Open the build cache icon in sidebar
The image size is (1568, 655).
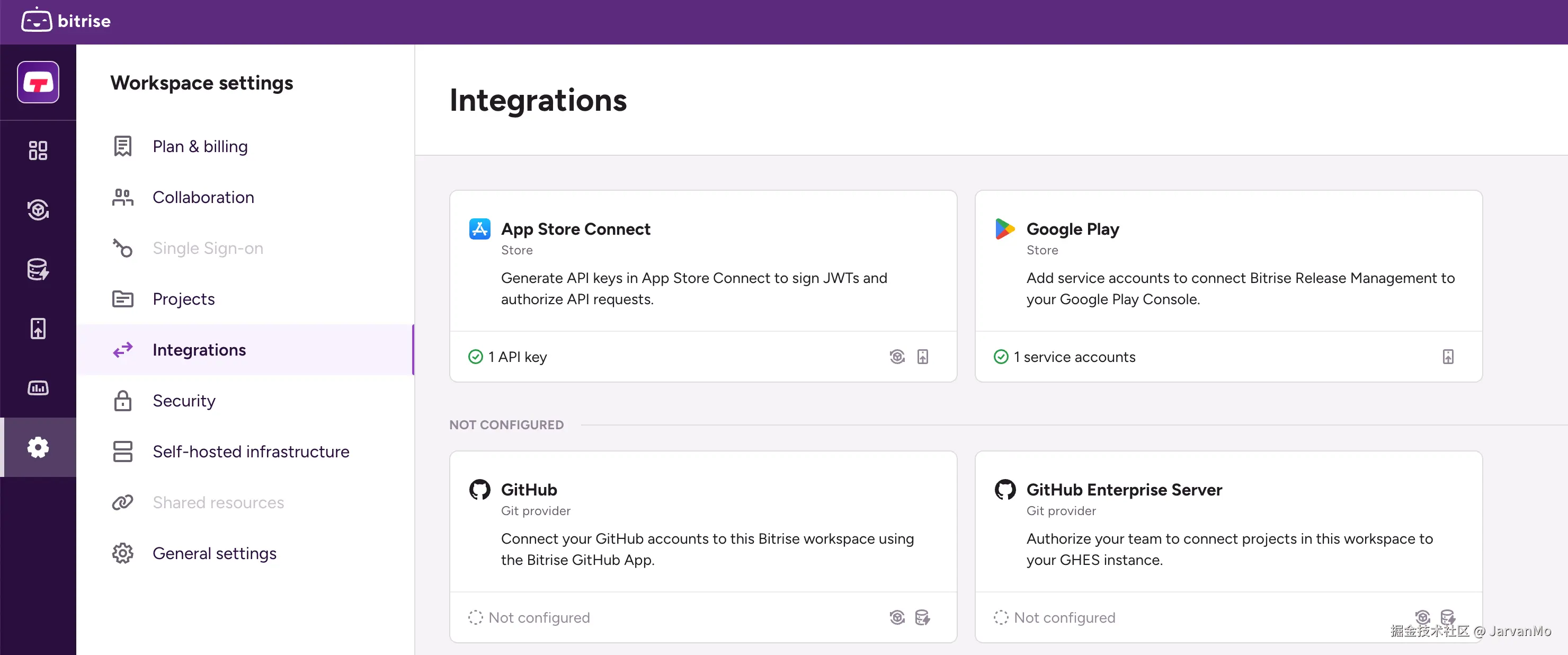[38, 269]
